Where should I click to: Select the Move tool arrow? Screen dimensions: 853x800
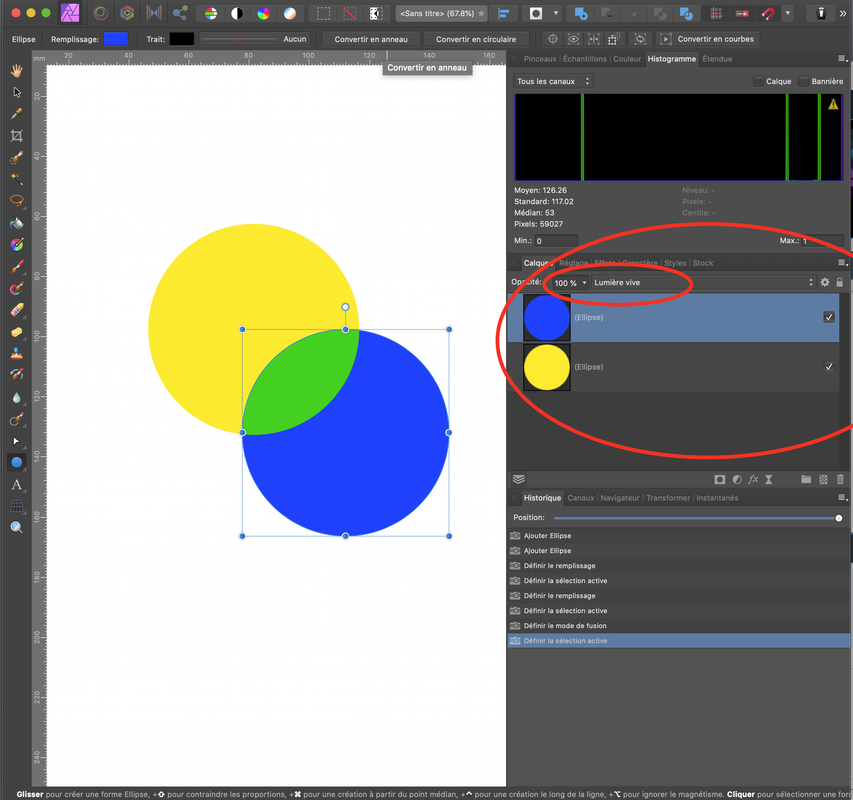(x=17, y=92)
